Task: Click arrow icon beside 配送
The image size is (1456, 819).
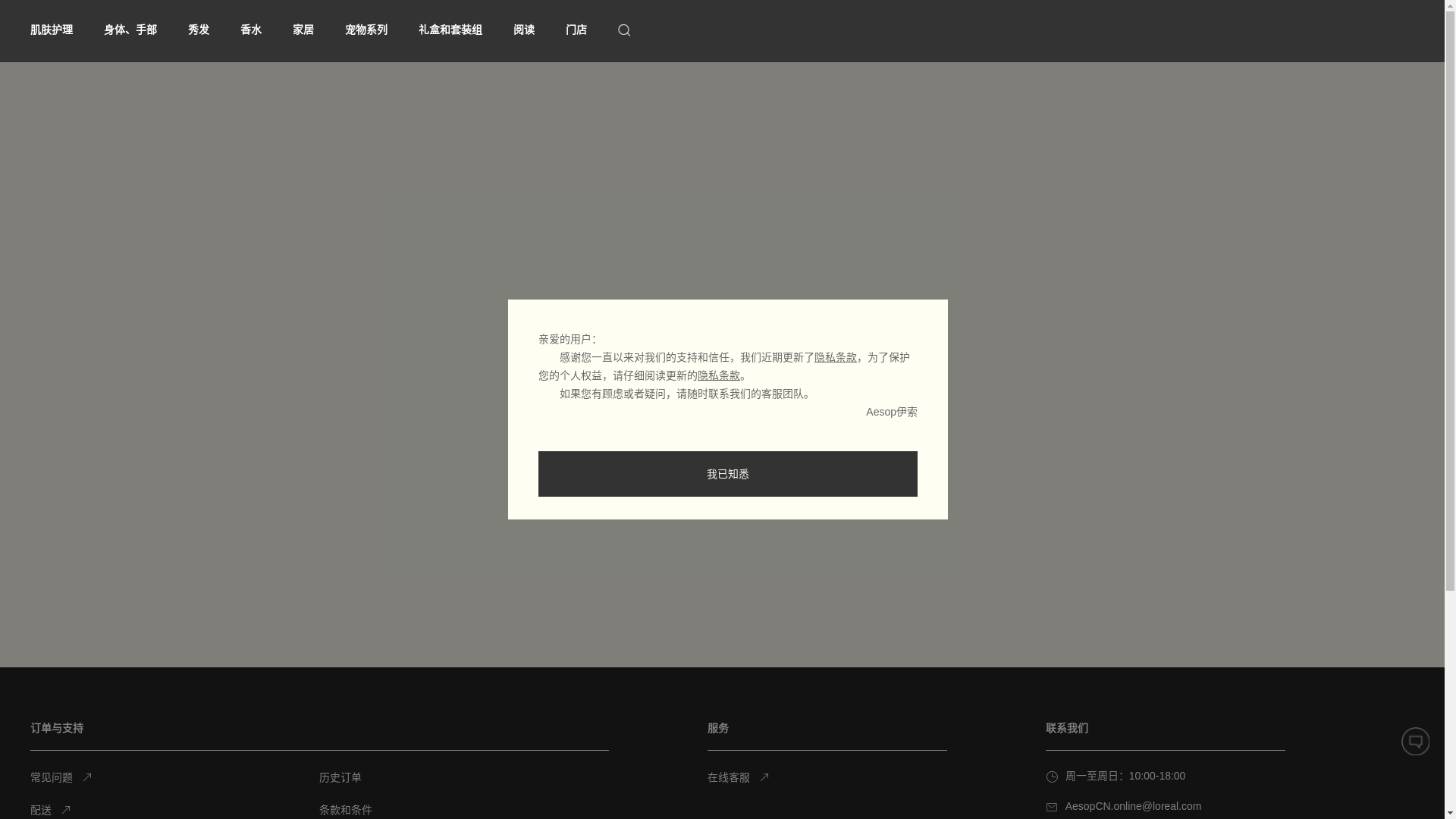Action: [x=66, y=809]
